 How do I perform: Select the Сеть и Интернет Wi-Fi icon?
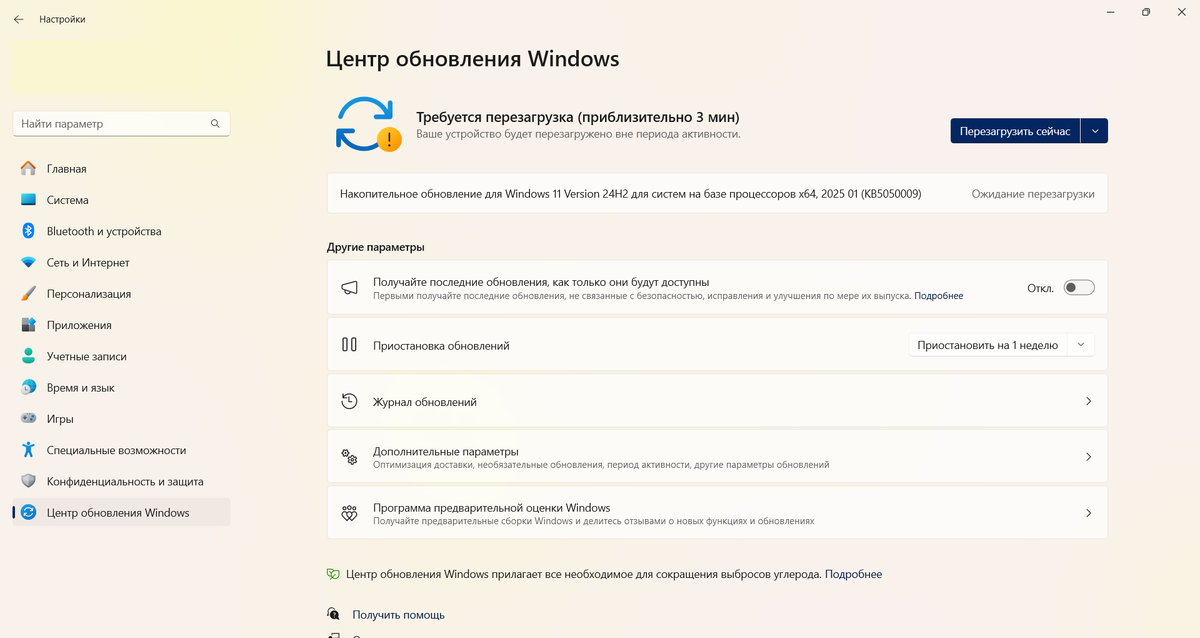coord(28,263)
